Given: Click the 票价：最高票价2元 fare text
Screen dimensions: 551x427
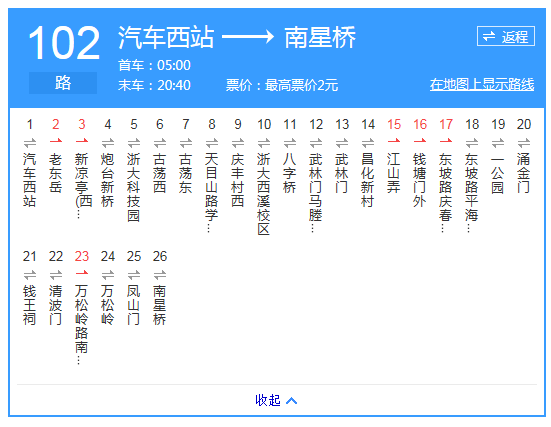Looking at the screenshot, I should (x=282, y=85).
